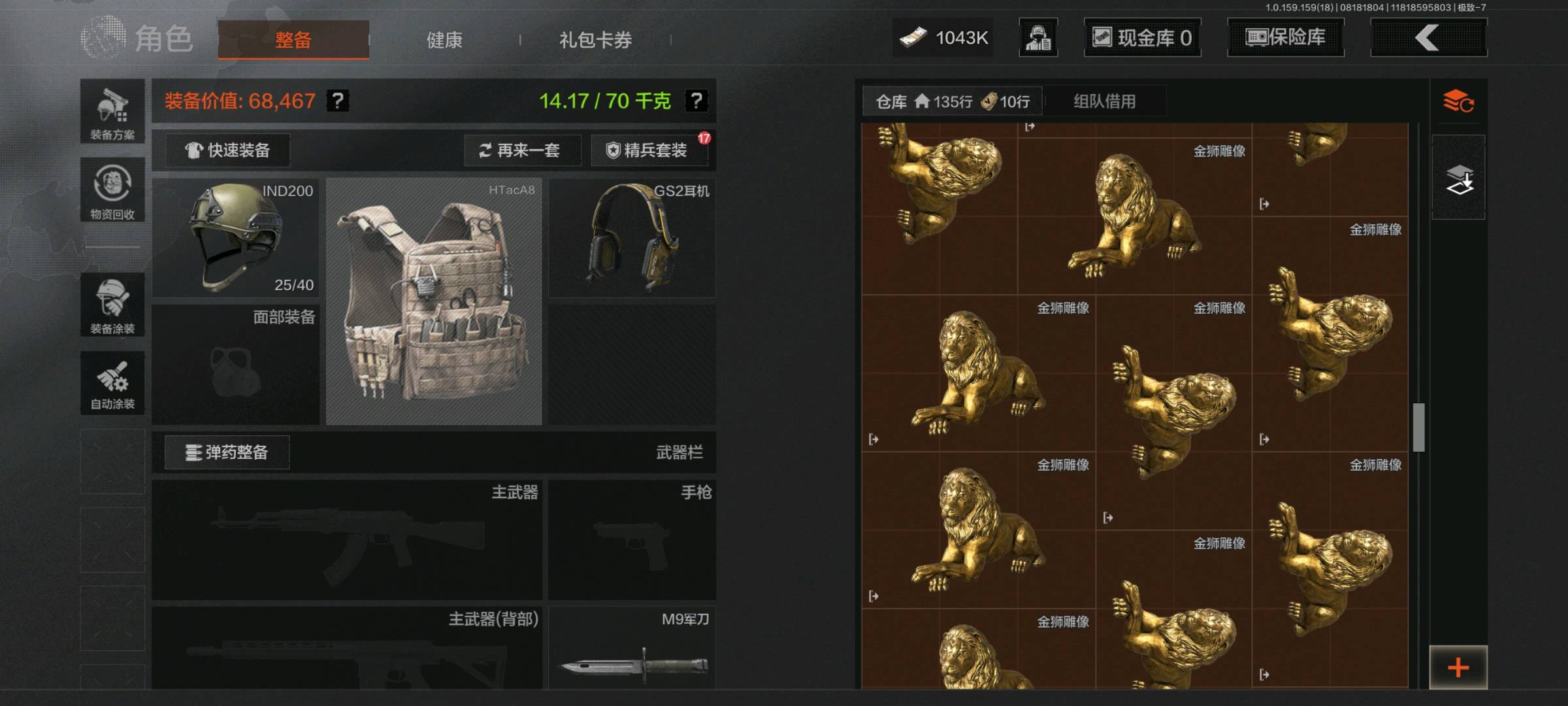Open the 精兵套装 button

[649, 150]
